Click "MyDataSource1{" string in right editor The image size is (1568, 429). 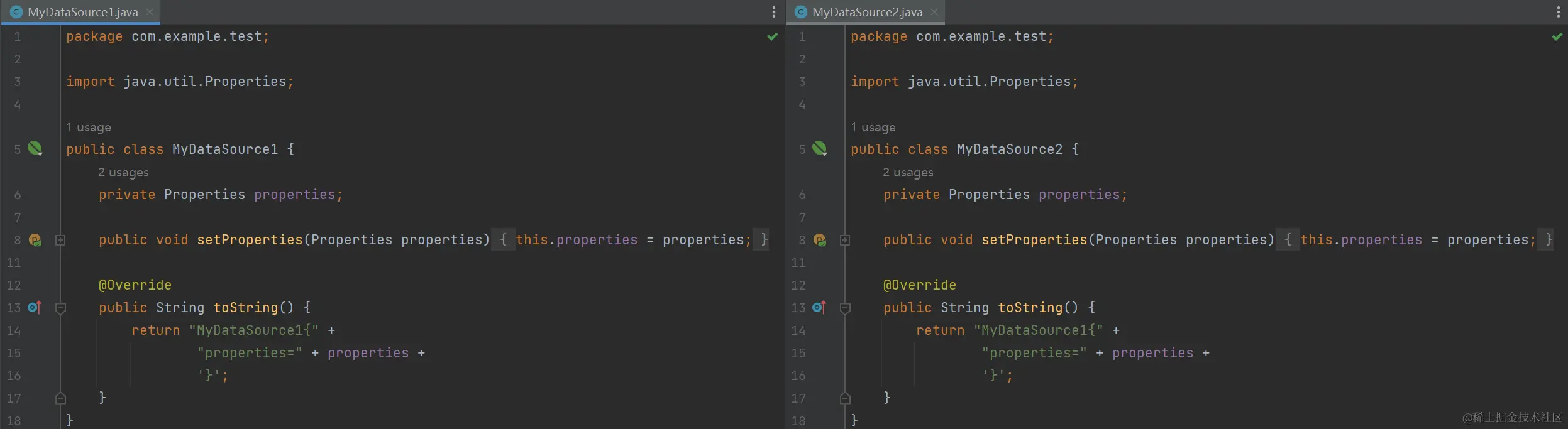click(x=1039, y=330)
